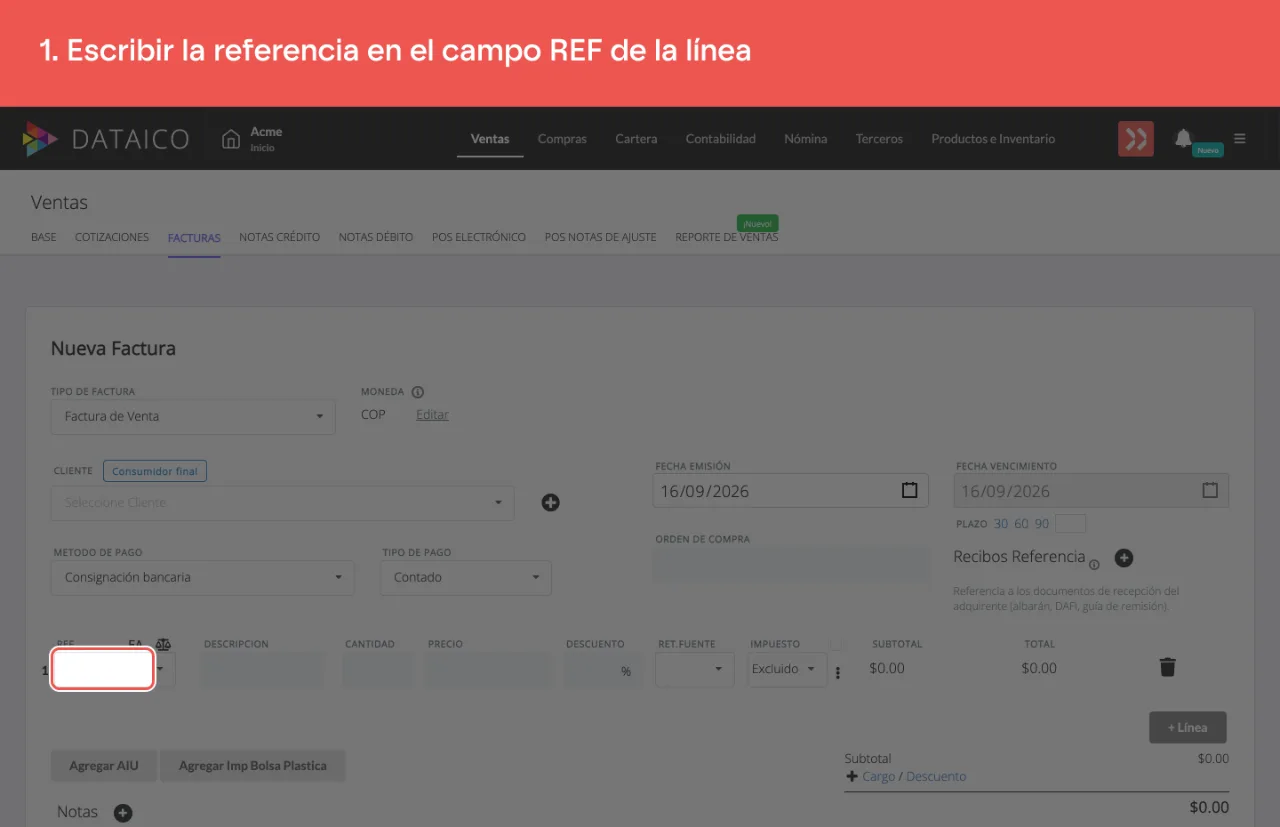Viewport: 1280px width, 827px height.
Task: Click Agregar AIU button
Action: tap(104, 766)
